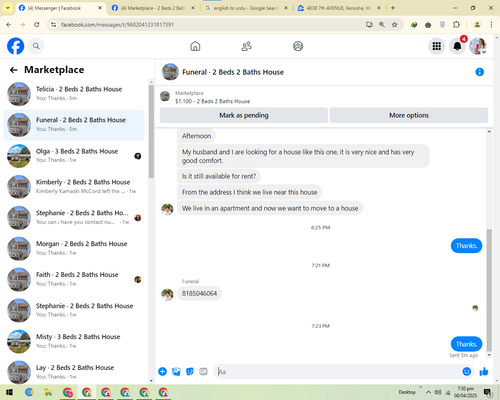
Task: Click the chat messages scrollbar
Action: [489, 290]
